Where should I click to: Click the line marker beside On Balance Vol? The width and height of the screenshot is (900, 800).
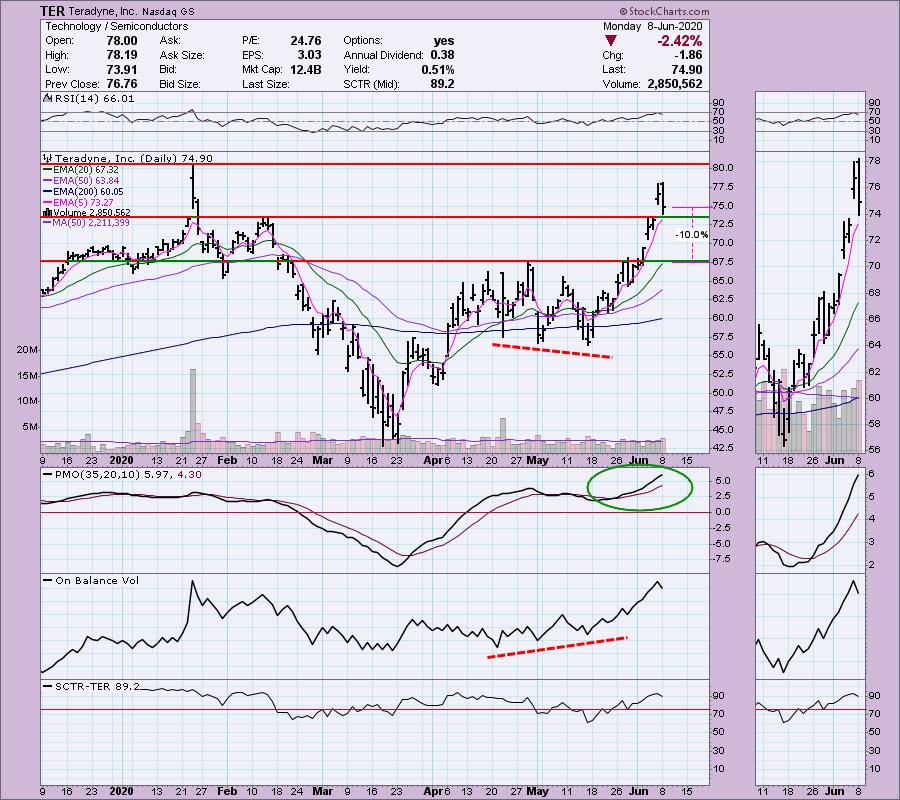47,581
